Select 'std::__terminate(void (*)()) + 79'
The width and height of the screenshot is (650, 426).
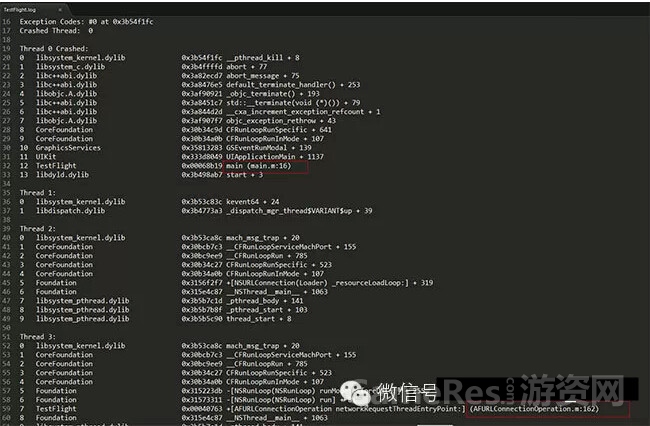coord(293,103)
